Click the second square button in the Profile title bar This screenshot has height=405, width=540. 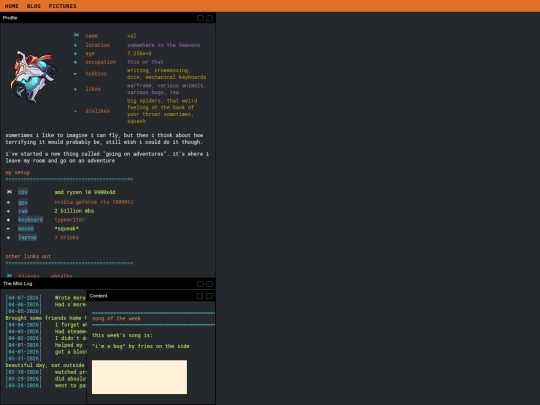click(209, 18)
